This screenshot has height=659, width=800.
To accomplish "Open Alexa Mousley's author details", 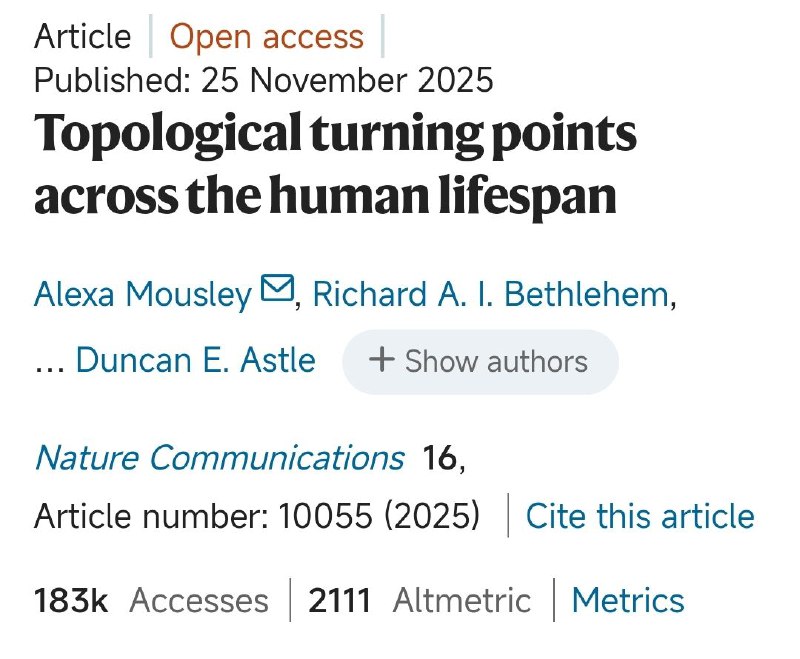I will click(142, 294).
